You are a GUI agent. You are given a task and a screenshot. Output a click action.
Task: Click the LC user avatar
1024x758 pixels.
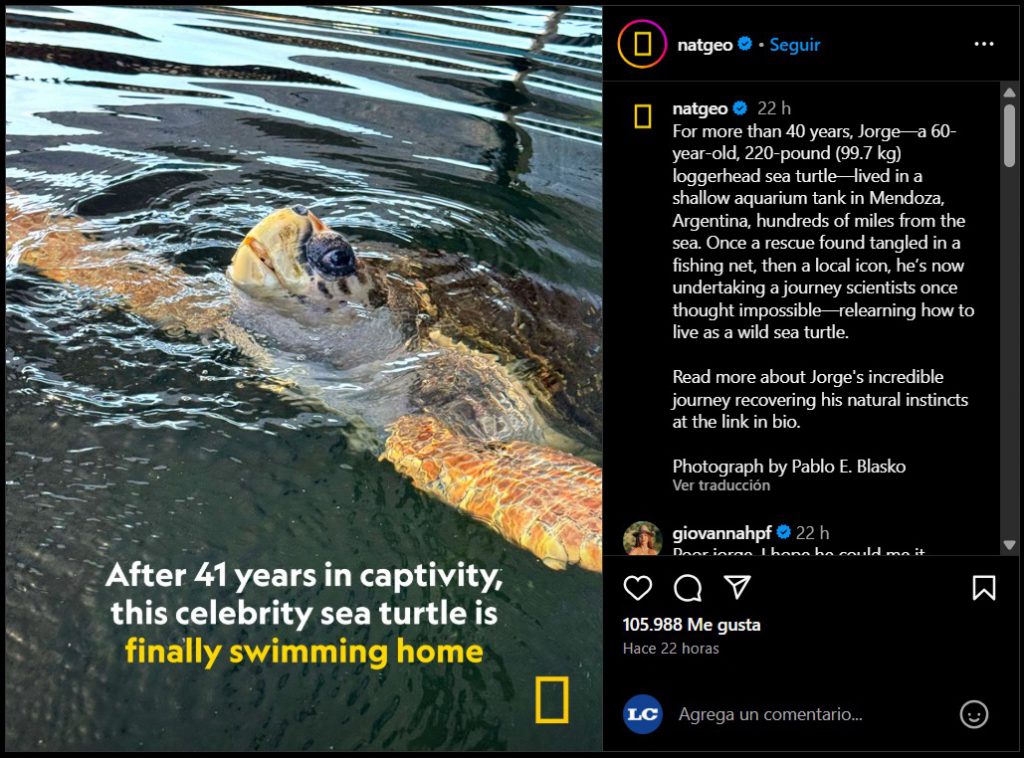click(643, 714)
